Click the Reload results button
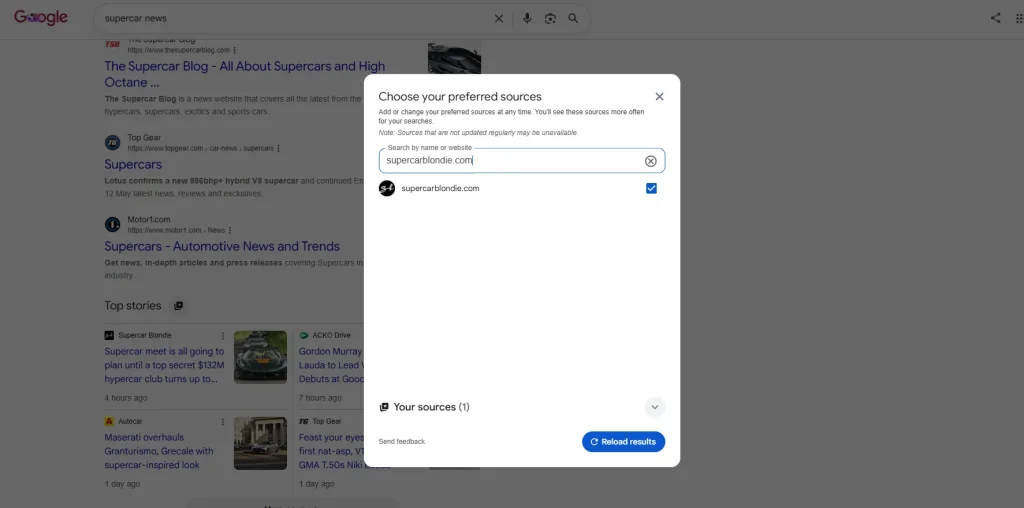Image resolution: width=1024 pixels, height=508 pixels. pyautogui.click(x=623, y=441)
